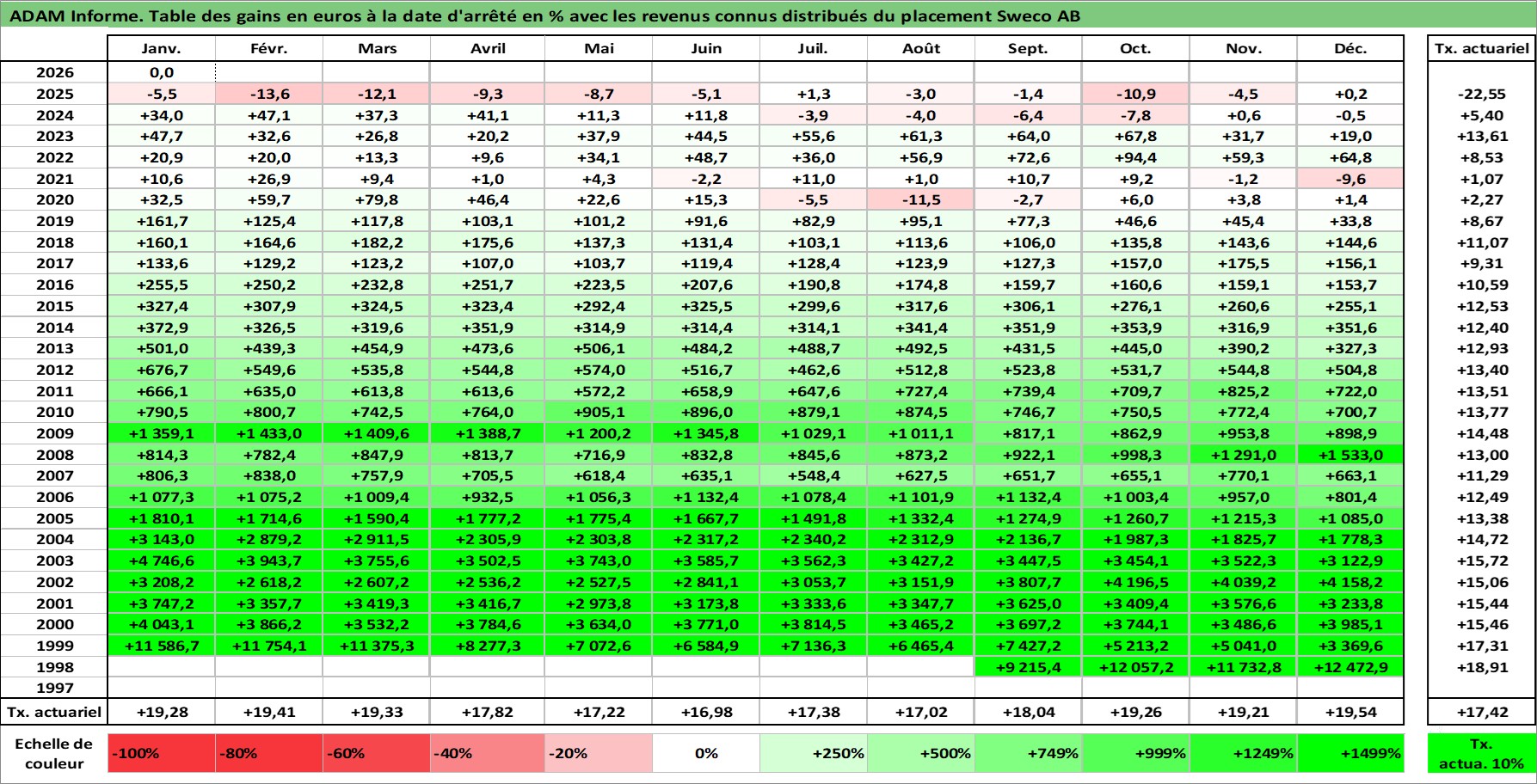The image size is (1537, 784).
Task: Select the 2009 row label
Action: (54, 433)
